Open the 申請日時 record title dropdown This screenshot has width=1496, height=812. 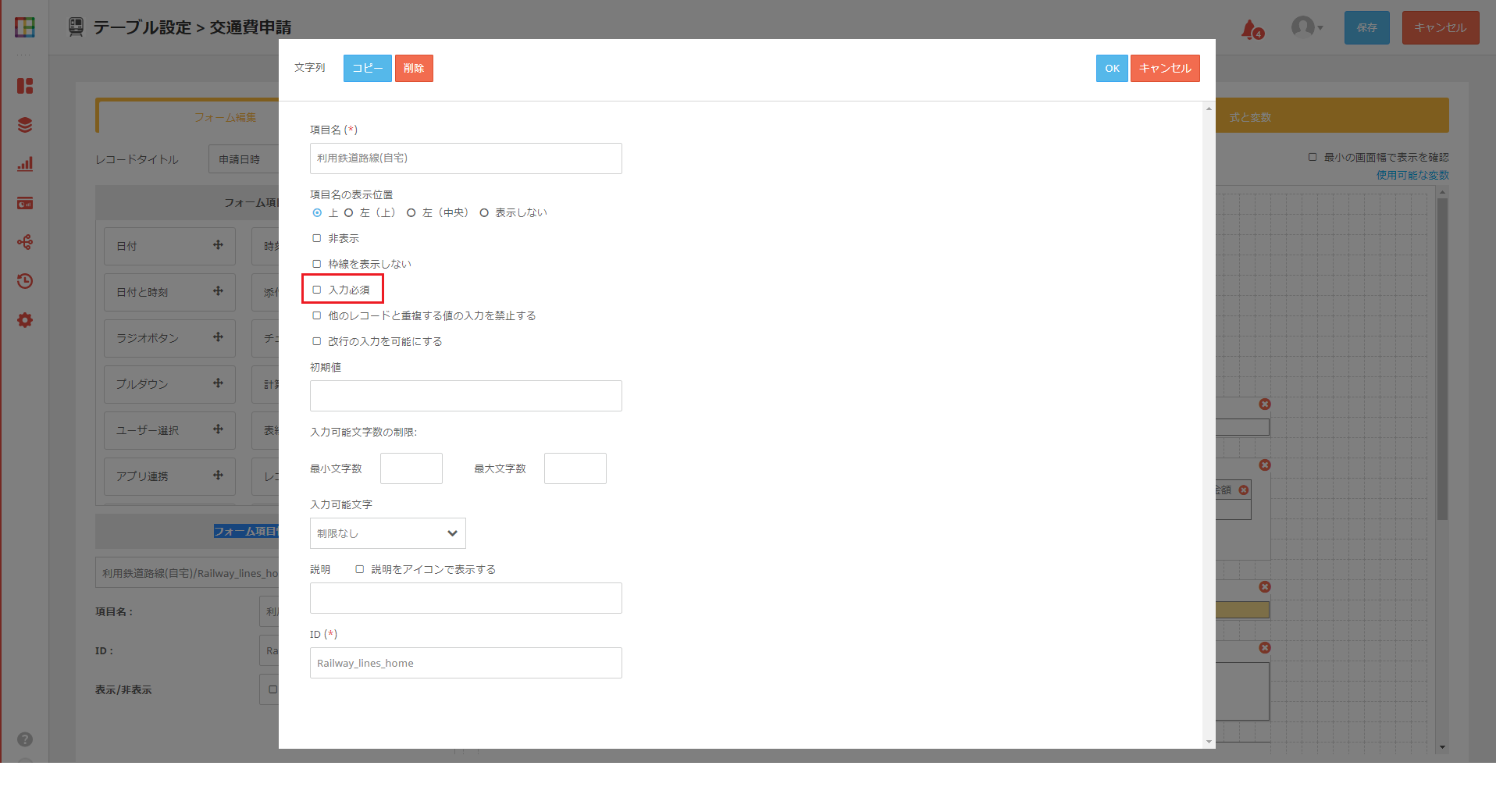tap(244, 159)
